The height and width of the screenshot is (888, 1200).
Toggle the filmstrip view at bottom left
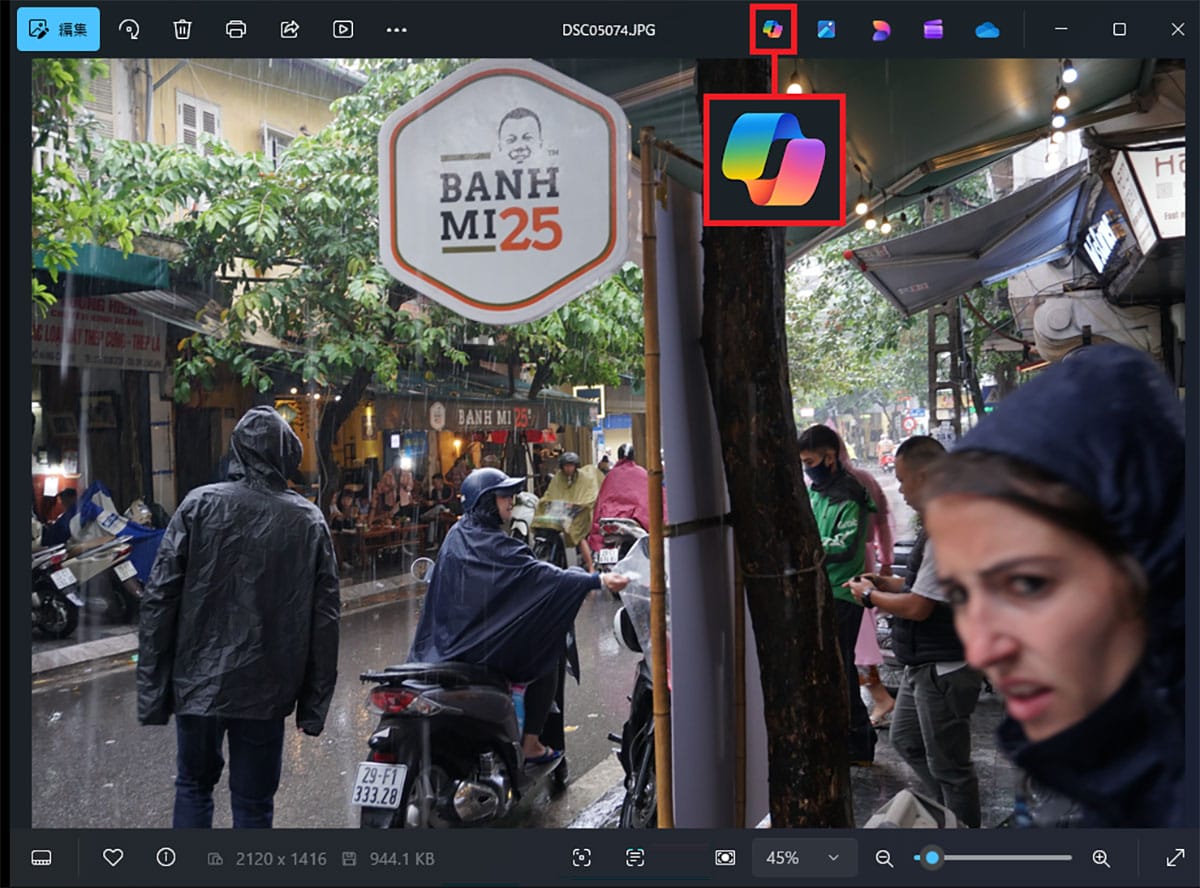[41, 858]
